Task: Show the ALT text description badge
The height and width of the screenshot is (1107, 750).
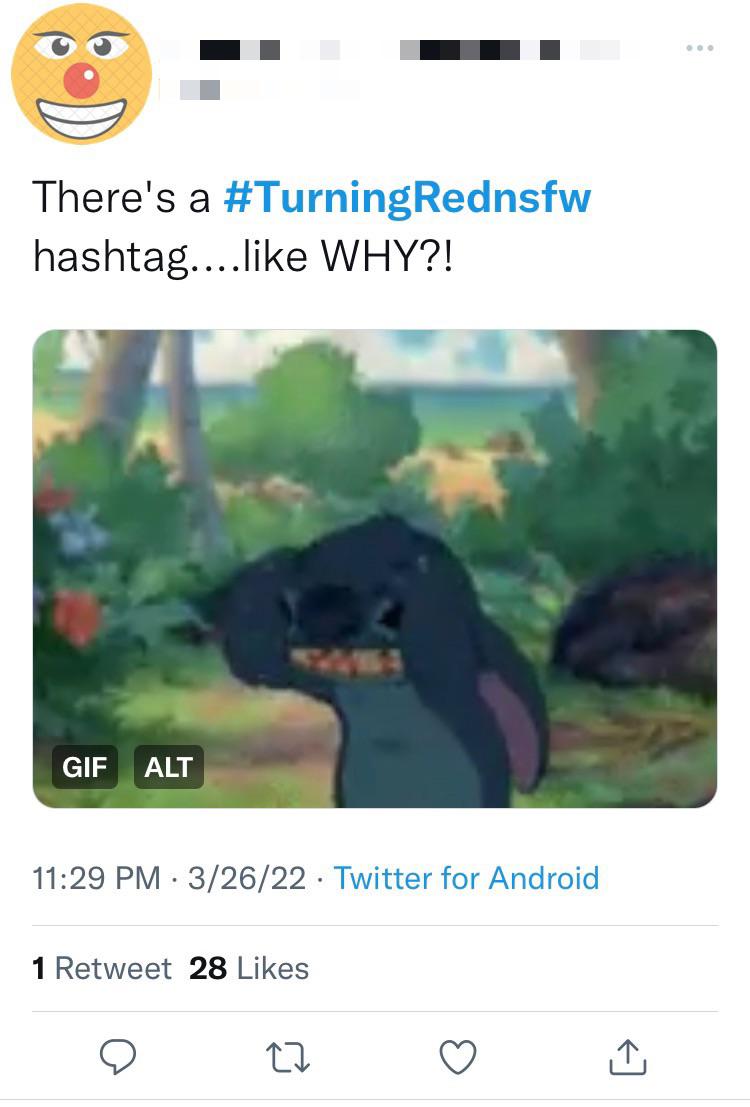Action: click(x=168, y=767)
